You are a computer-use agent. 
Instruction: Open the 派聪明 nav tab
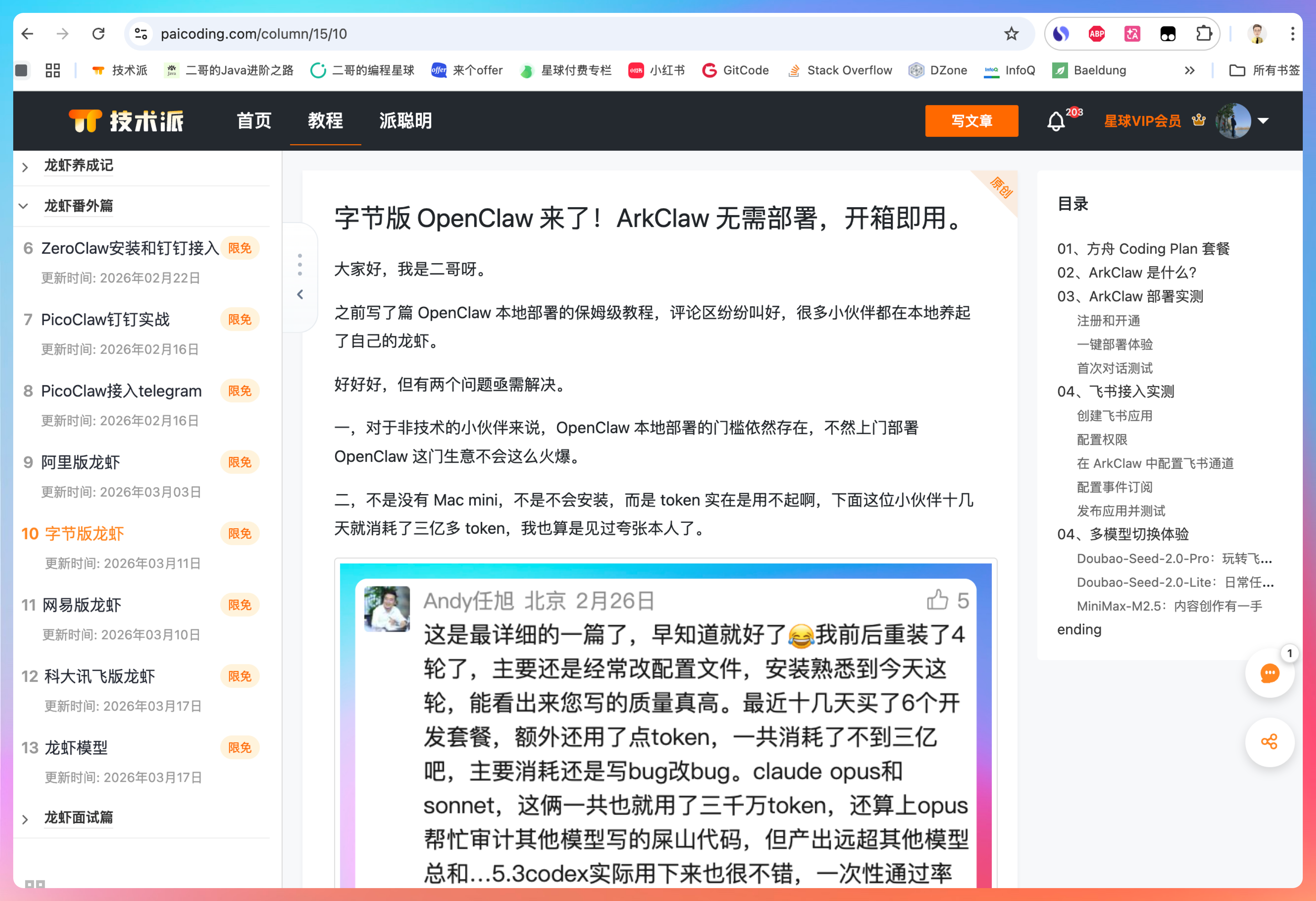point(405,121)
